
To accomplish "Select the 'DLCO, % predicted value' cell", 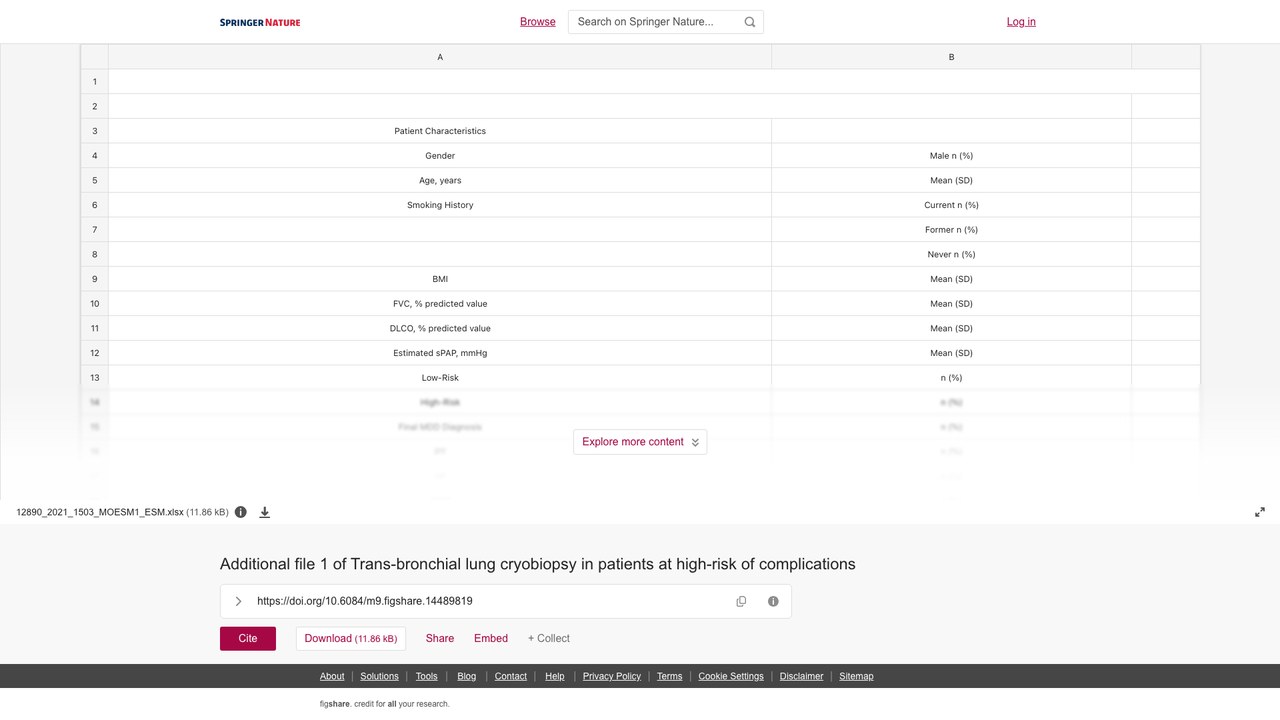I will coord(440,328).
